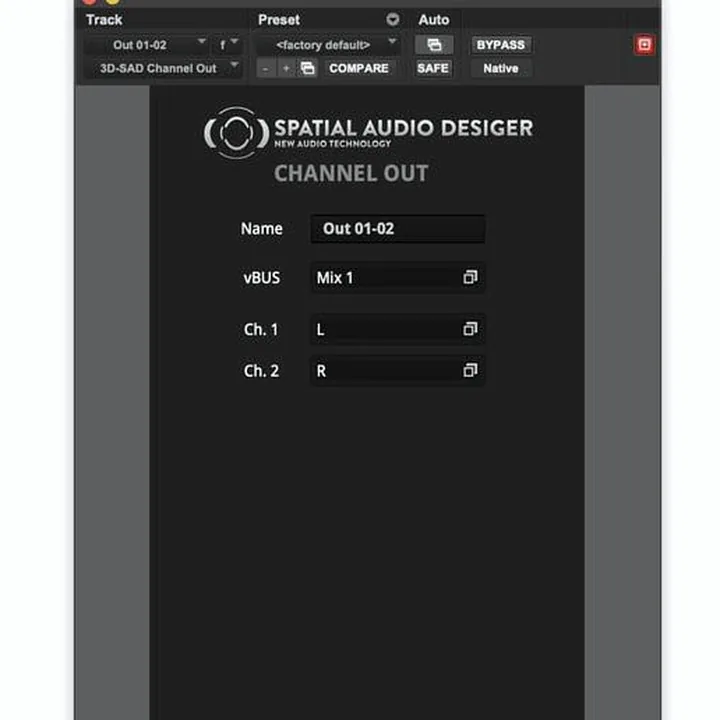Open the vBUS Mix 1 dropdown field
The height and width of the screenshot is (720, 720).
pyautogui.click(x=397, y=278)
